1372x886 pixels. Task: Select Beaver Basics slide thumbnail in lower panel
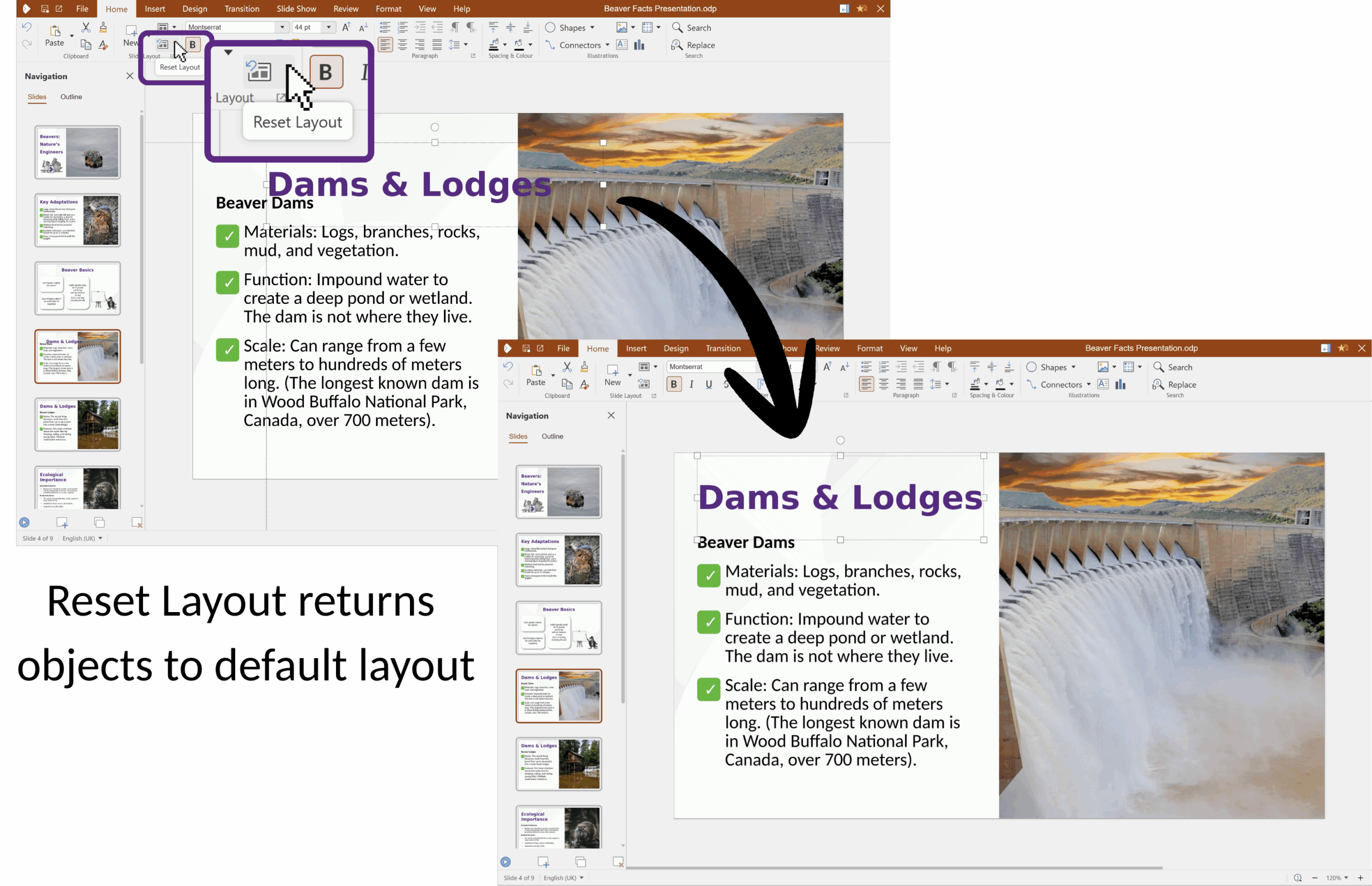[x=558, y=627]
